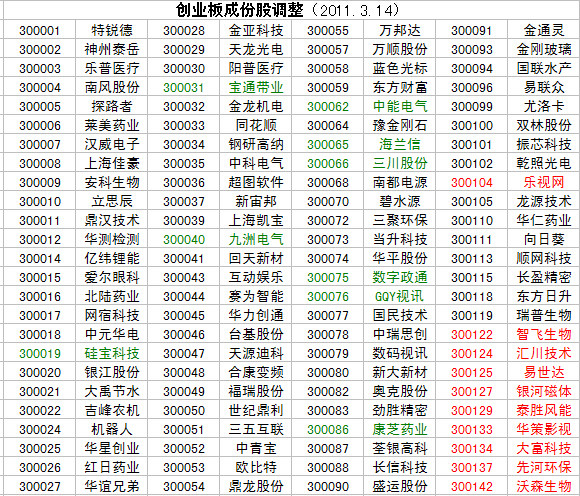
Task: Select the 长信科技 cell
Action: [400, 468]
